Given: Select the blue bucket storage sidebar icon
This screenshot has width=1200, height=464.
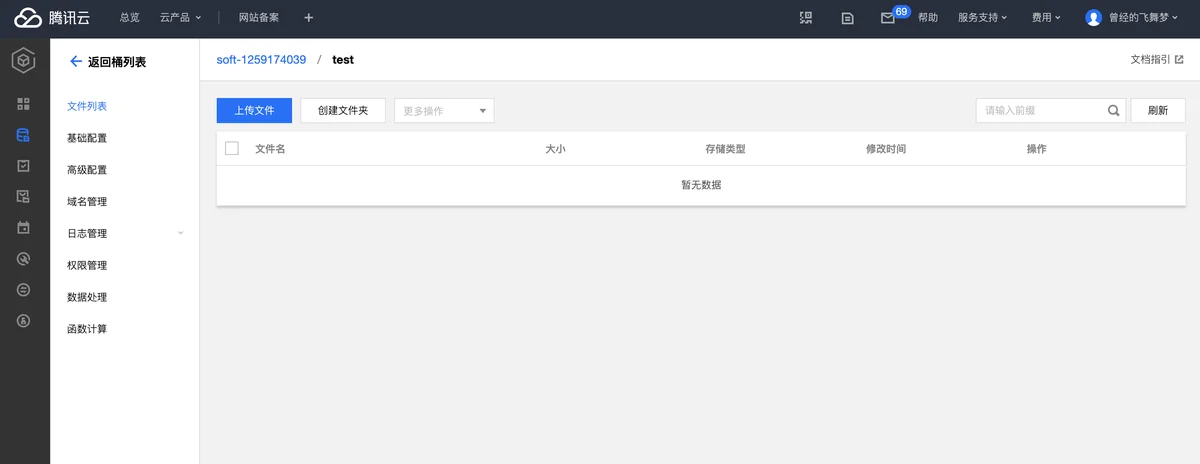Looking at the screenshot, I should pos(24,135).
